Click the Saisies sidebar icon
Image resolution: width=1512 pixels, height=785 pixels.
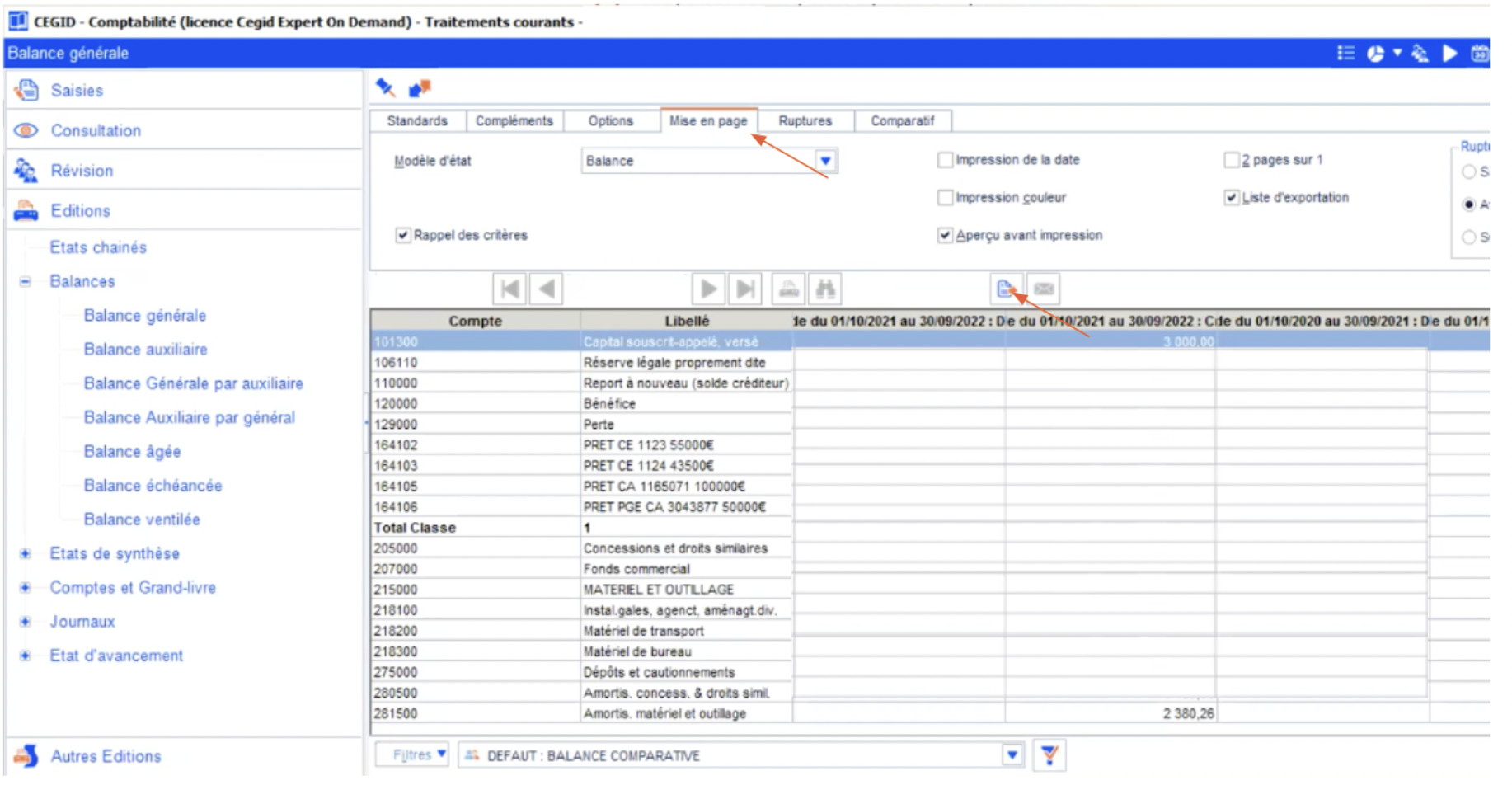(26, 90)
